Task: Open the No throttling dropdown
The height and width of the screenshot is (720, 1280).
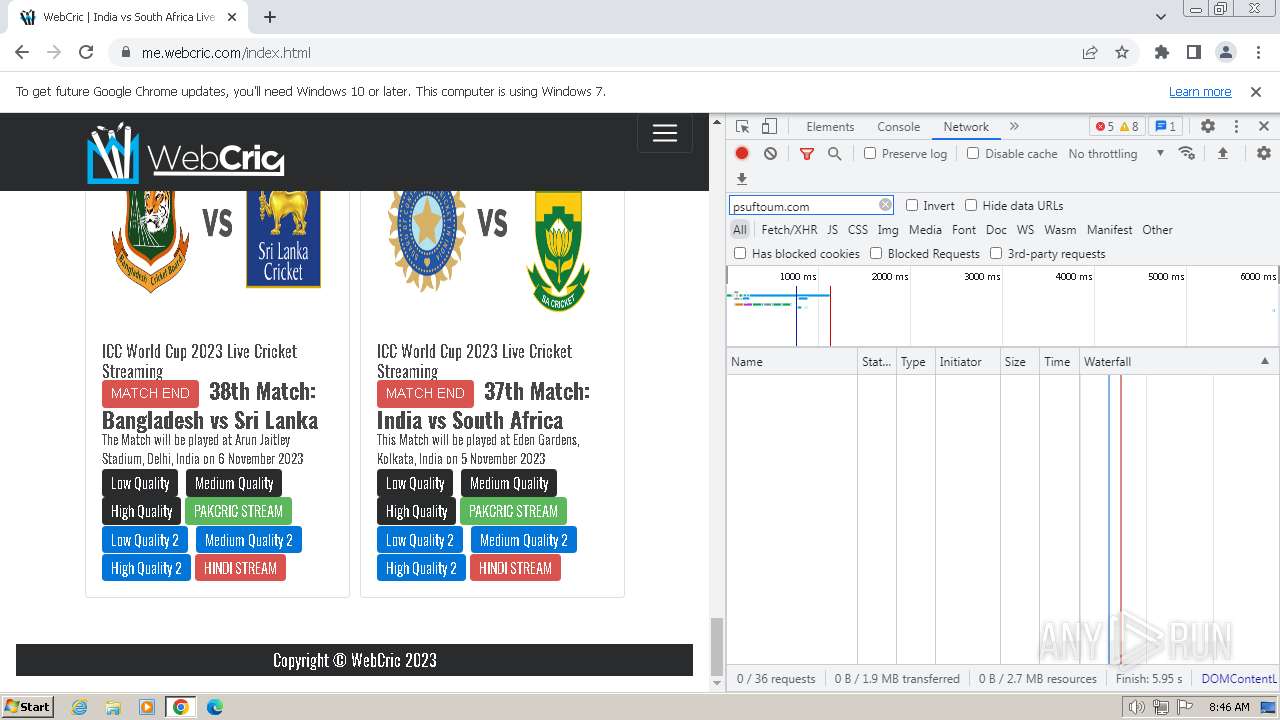Action: pyautogui.click(x=1116, y=153)
